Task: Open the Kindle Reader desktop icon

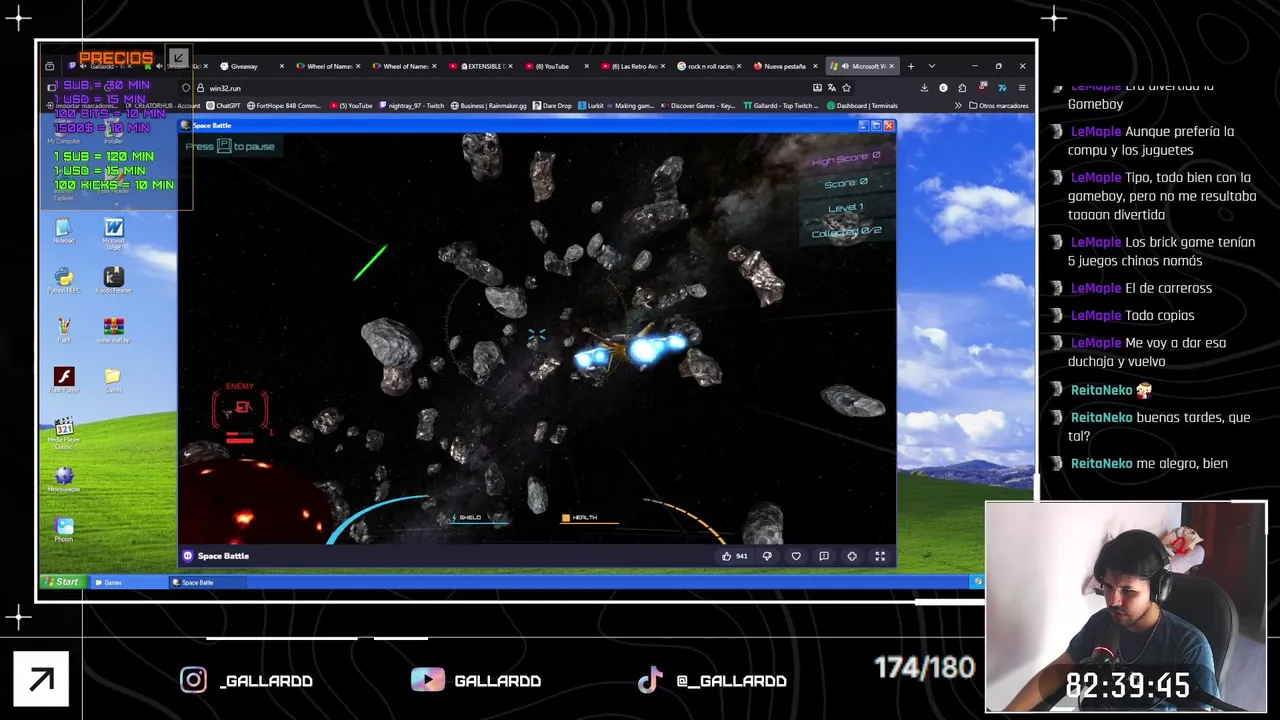Action: [114, 280]
